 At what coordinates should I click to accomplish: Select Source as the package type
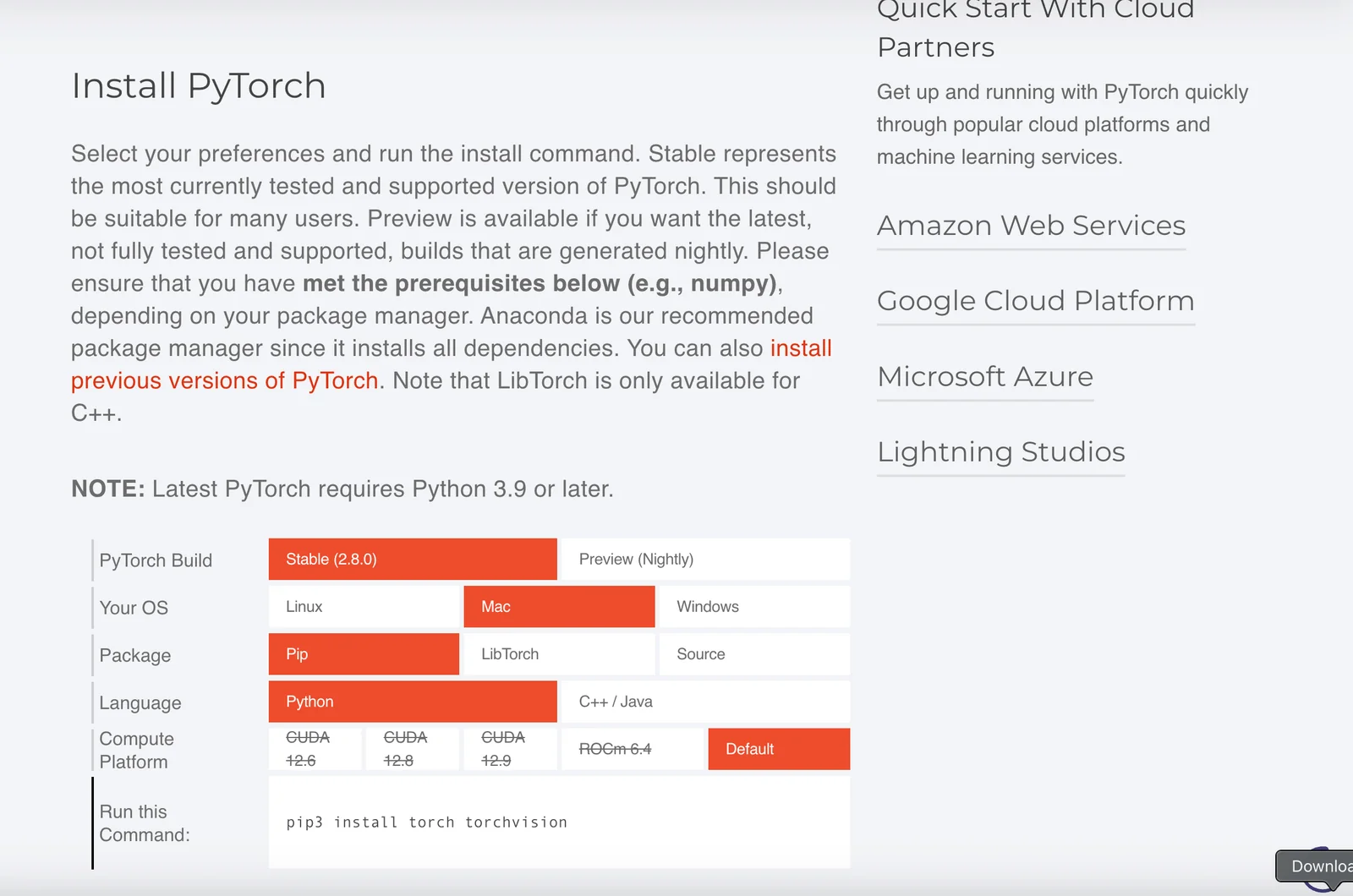click(x=754, y=654)
